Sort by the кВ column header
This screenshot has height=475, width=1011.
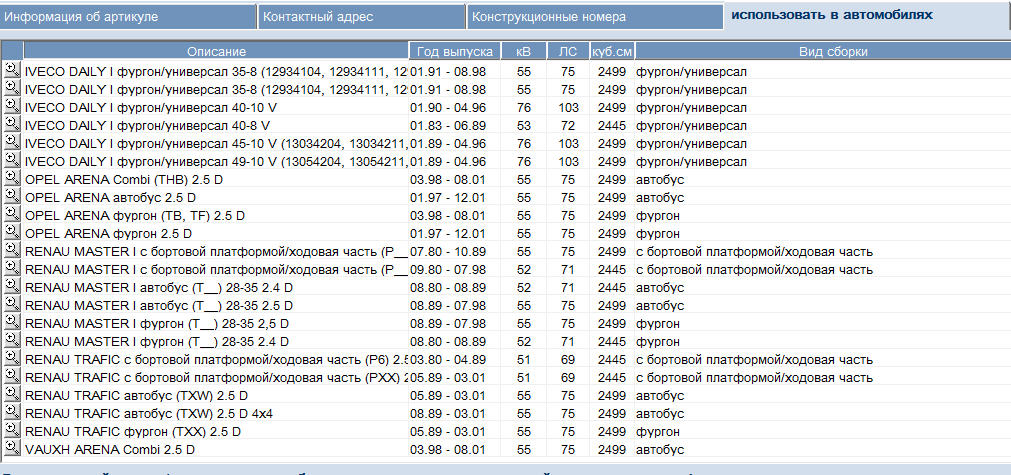pyautogui.click(x=523, y=51)
